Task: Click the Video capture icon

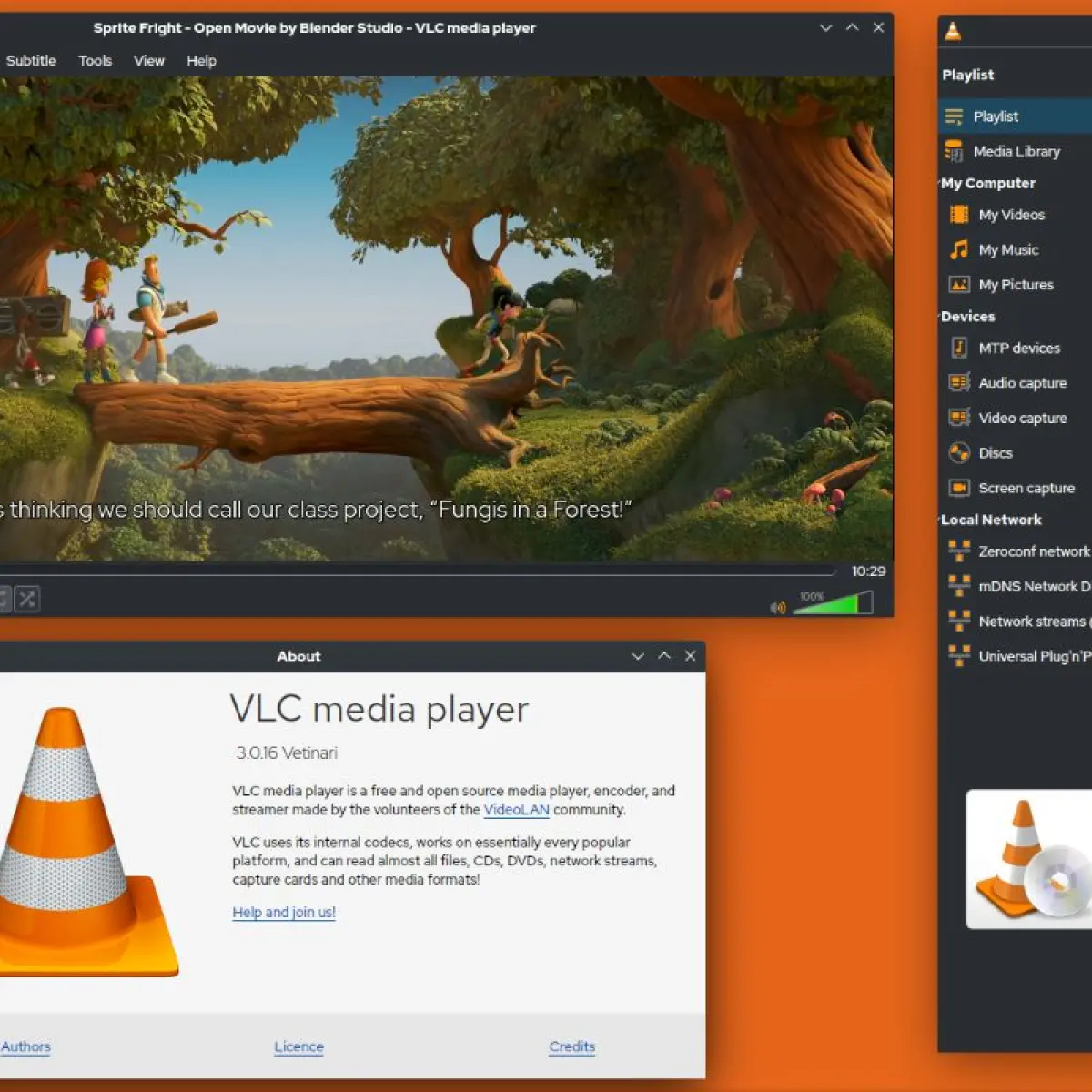Action: (959, 418)
